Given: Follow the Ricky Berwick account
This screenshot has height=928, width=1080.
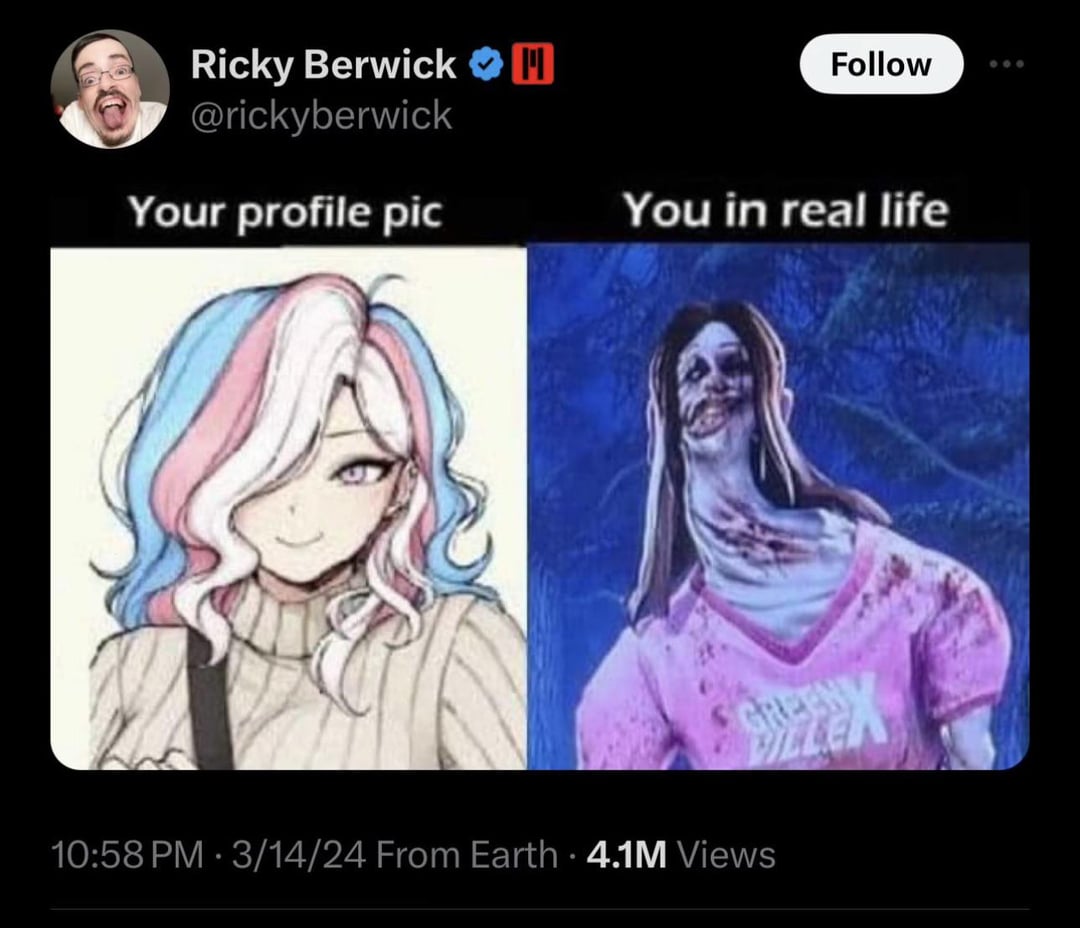Looking at the screenshot, I should (881, 64).
